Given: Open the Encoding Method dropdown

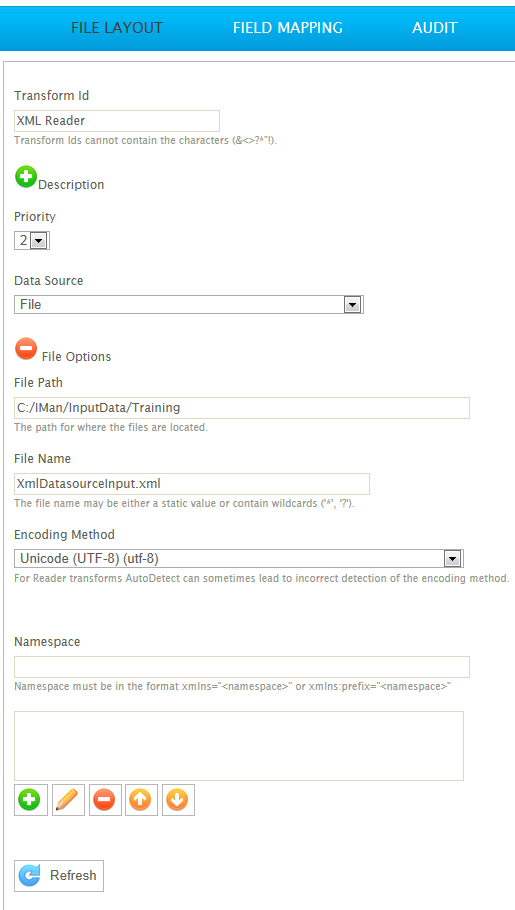Looking at the screenshot, I should point(239,558).
